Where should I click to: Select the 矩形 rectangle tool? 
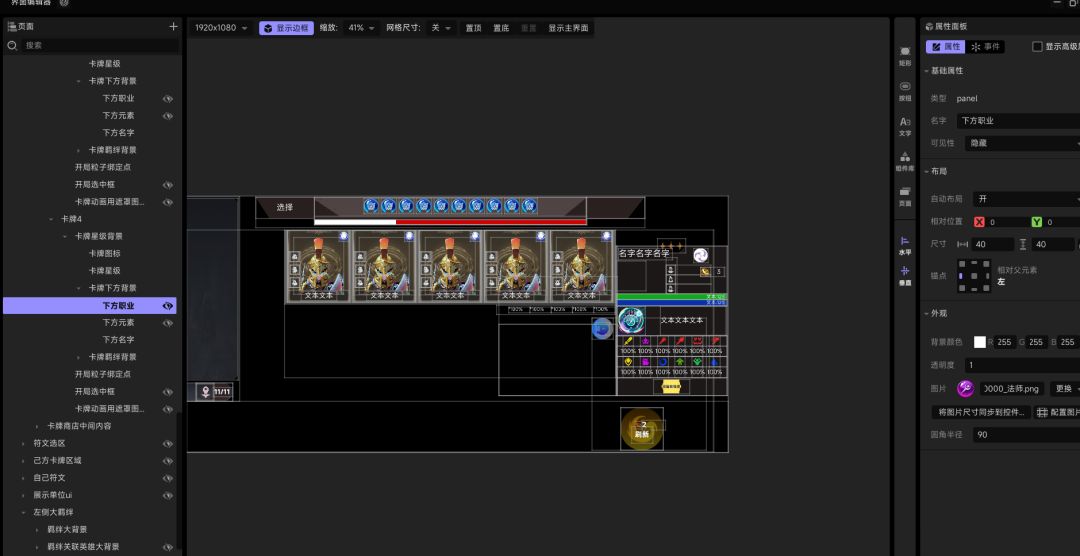(x=905, y=56)
